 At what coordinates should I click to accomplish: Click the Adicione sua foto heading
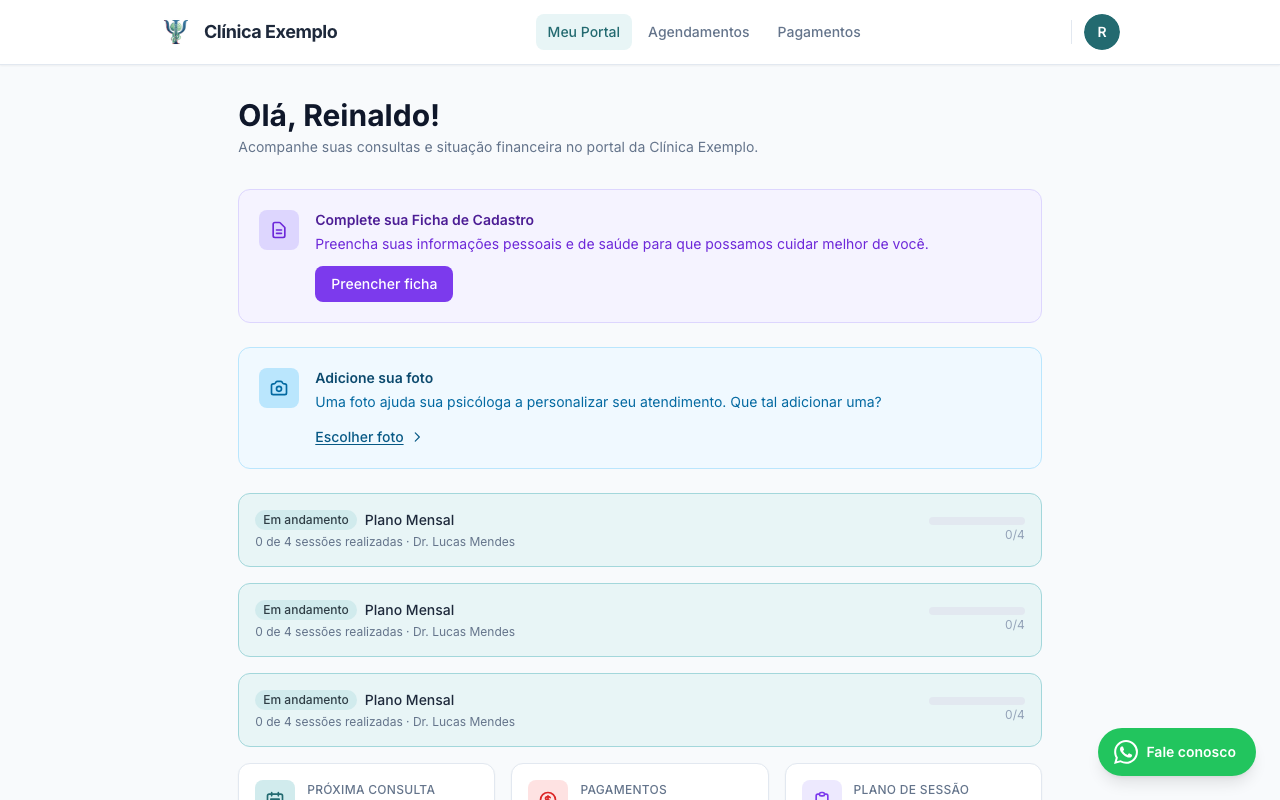(x=374, y=378)
